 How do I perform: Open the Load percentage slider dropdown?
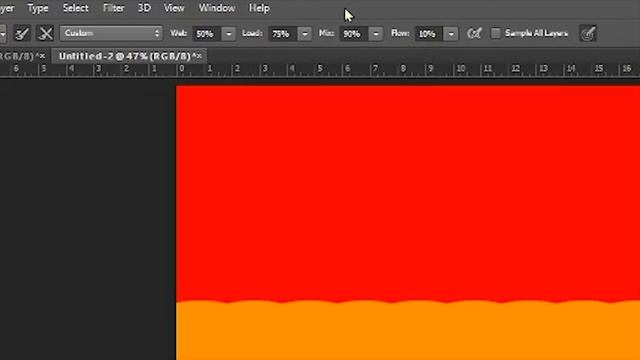pyautogui.click(x=304, y=33)
